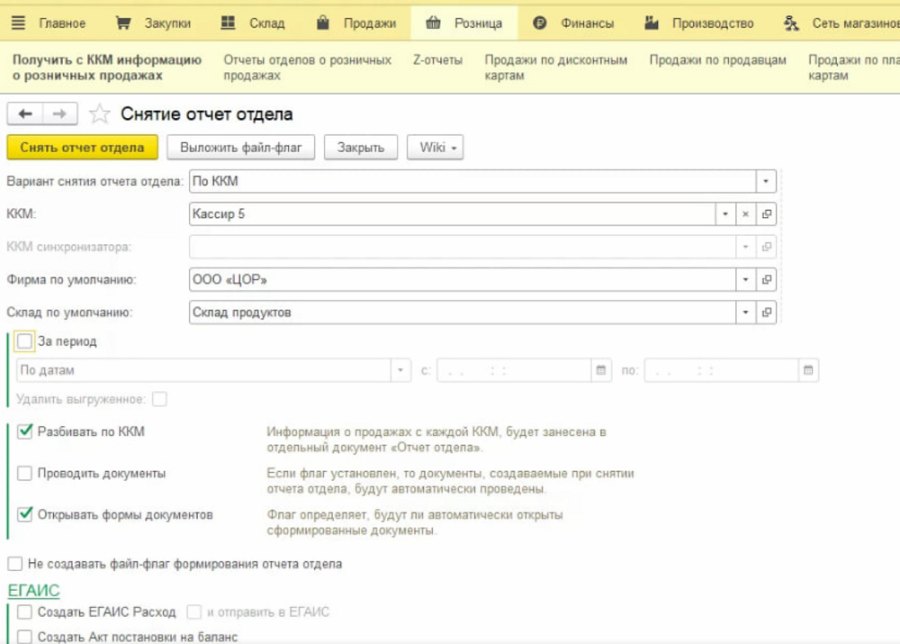Viewport: 900px width, 644px height.
Task: Open calendar for the 'с' start date
Action: tap(601, 370)
